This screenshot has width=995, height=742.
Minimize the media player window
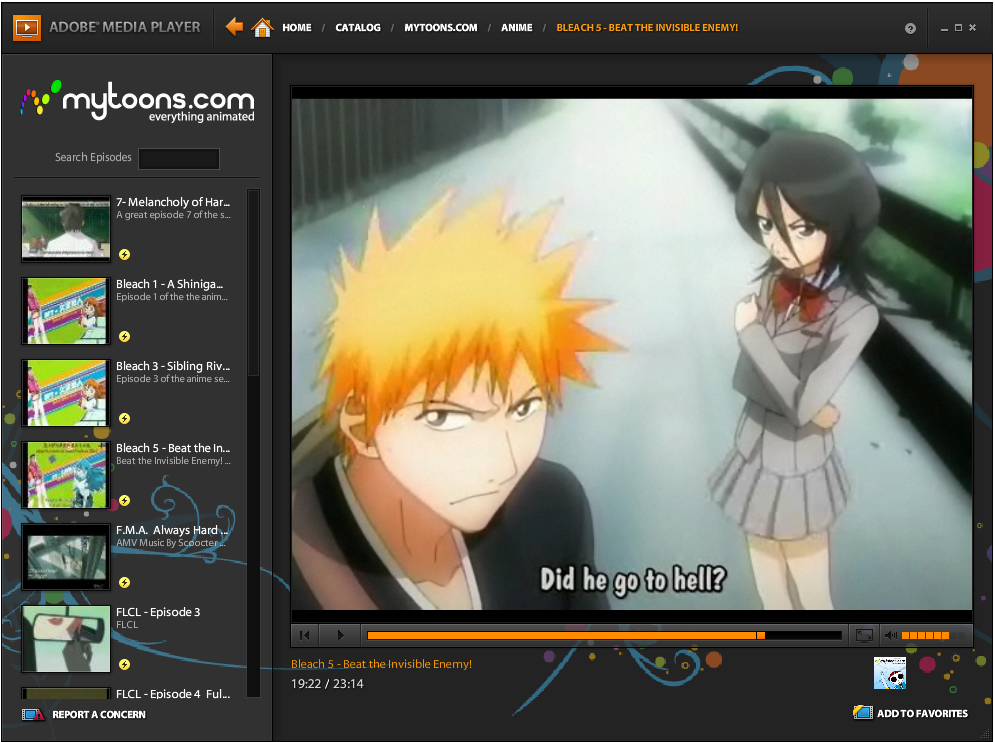click(x=944, y=28)
